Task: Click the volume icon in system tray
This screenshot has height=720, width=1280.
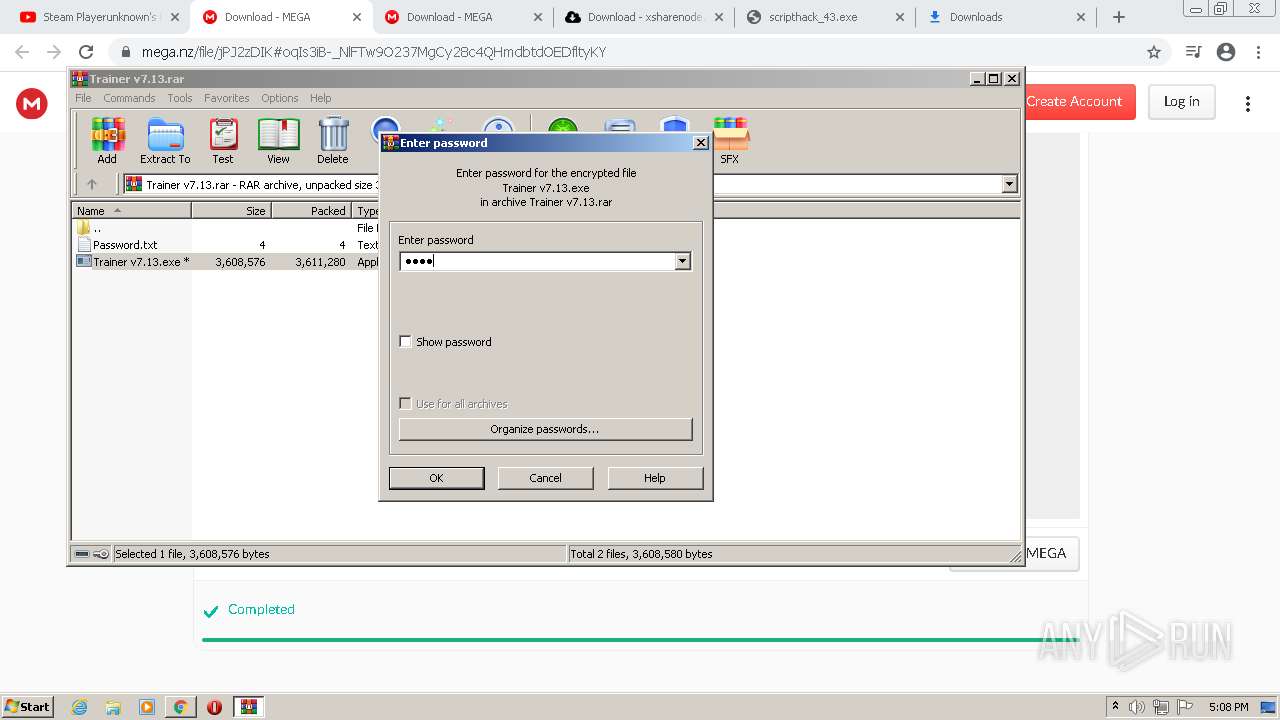Action: click(1137, 707)
